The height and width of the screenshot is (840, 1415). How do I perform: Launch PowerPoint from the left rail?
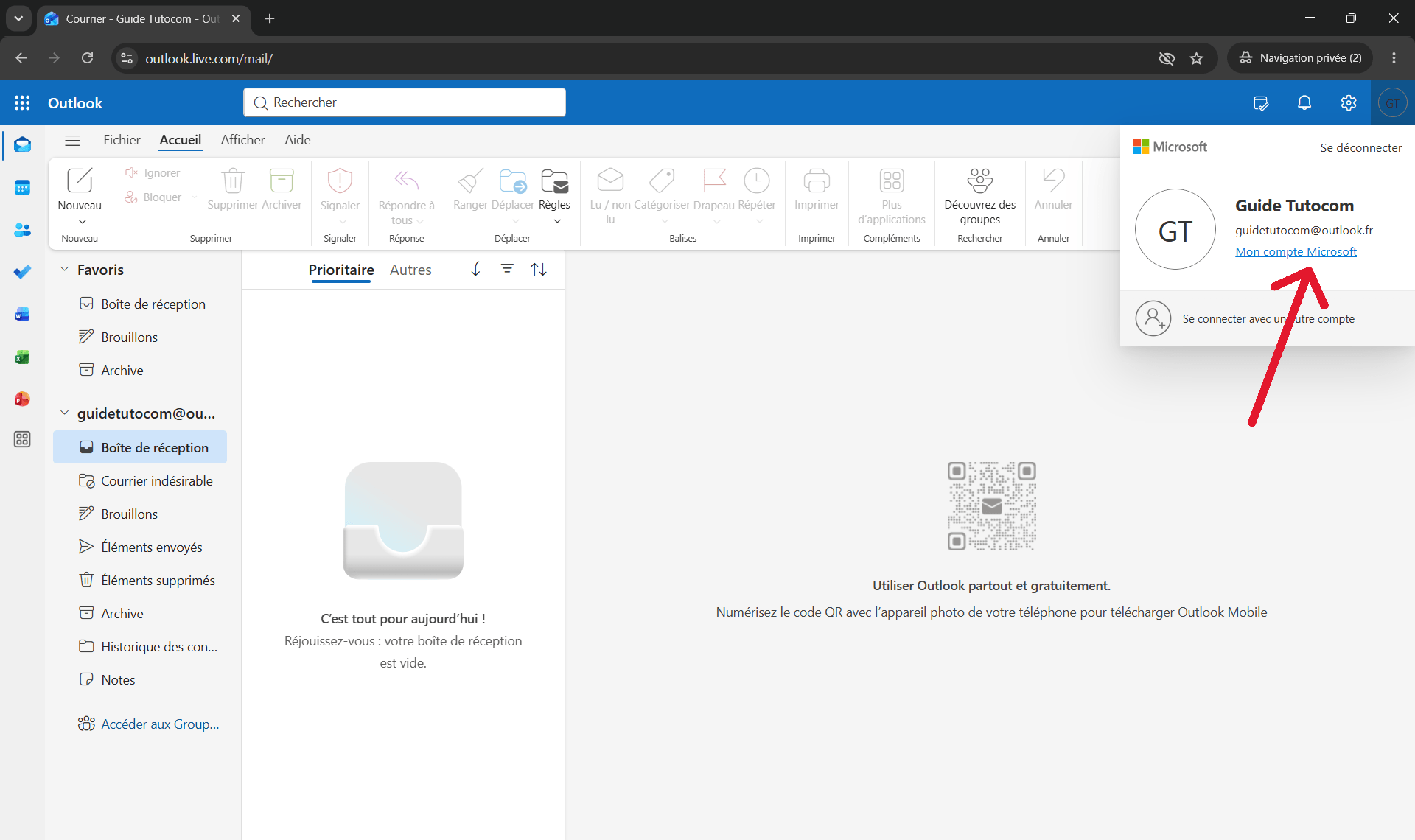point(22,399)
